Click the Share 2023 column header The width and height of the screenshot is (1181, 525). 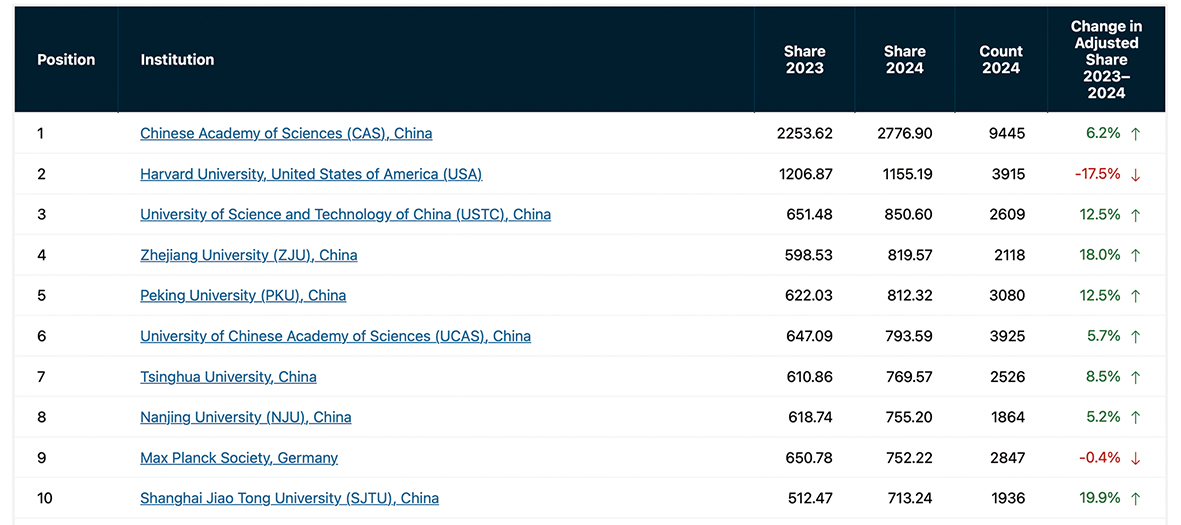point(804,60)
